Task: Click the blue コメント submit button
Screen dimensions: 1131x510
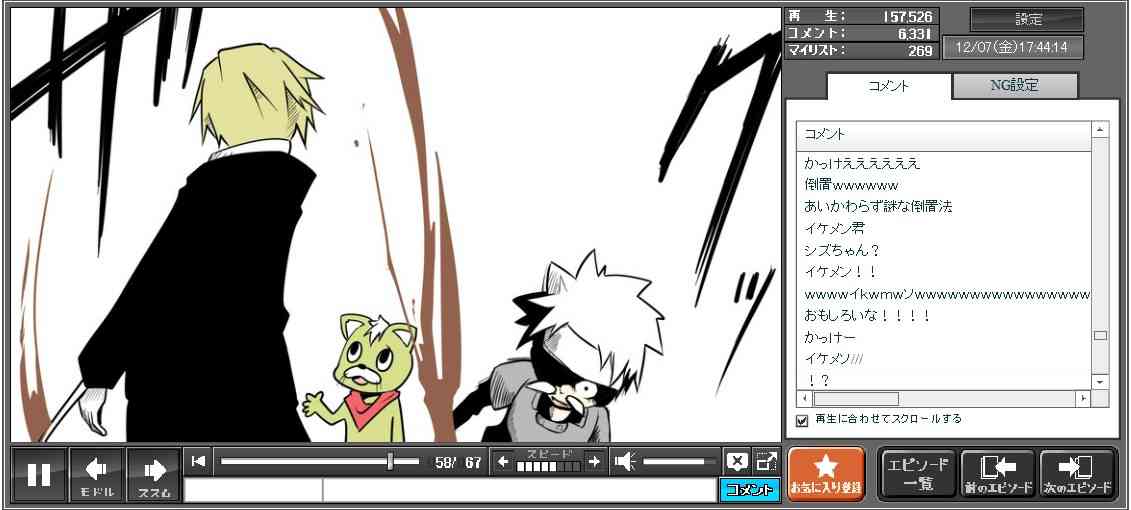Action: [x=749, y=490]
